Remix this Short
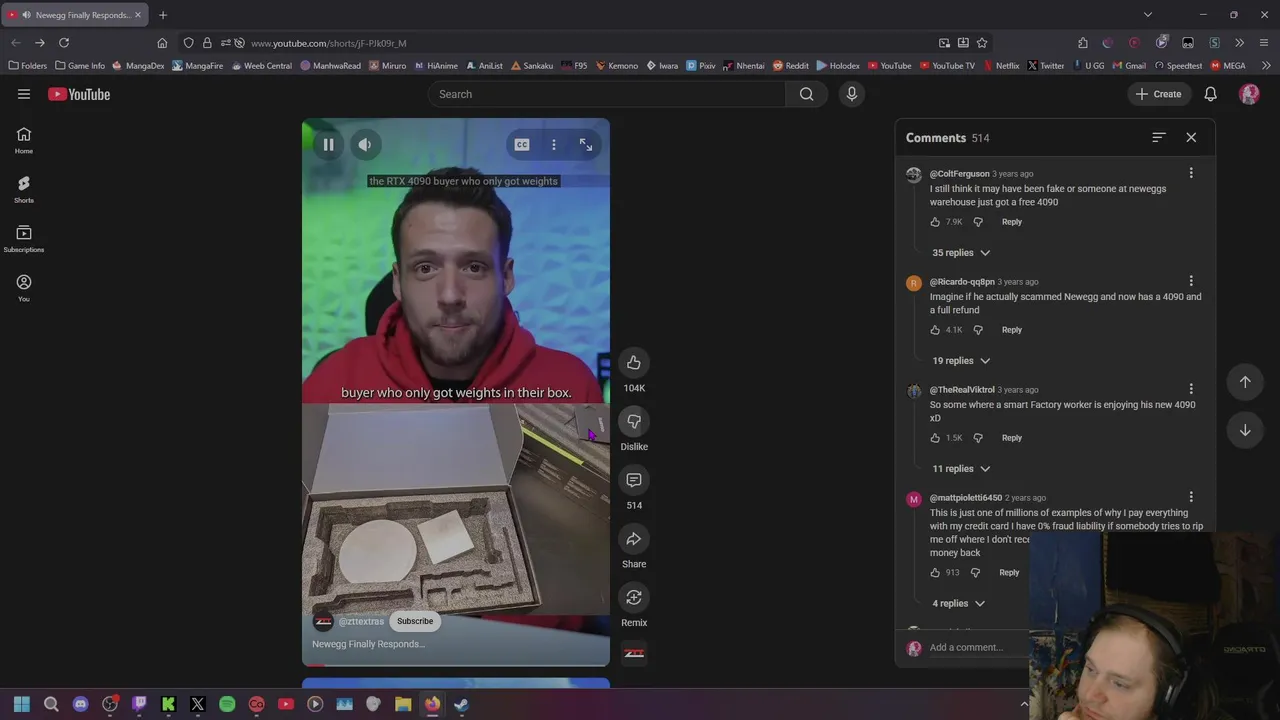Image resolution: width=1280 pixels, height=720 pixels. 634,598
